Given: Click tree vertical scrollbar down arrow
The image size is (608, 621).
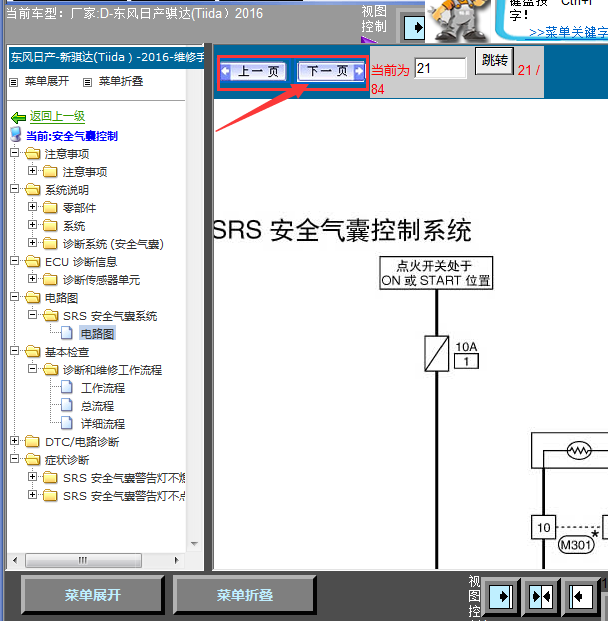Looking at the screenshot, I should (194, 544).
